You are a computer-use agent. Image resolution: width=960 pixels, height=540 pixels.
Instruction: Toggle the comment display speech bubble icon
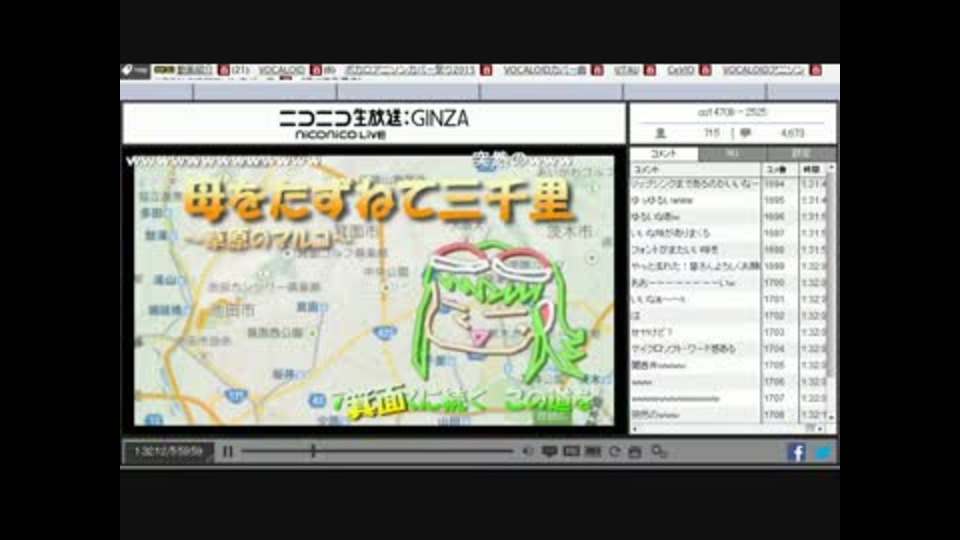pyautogui.click(x=549, y=452)
